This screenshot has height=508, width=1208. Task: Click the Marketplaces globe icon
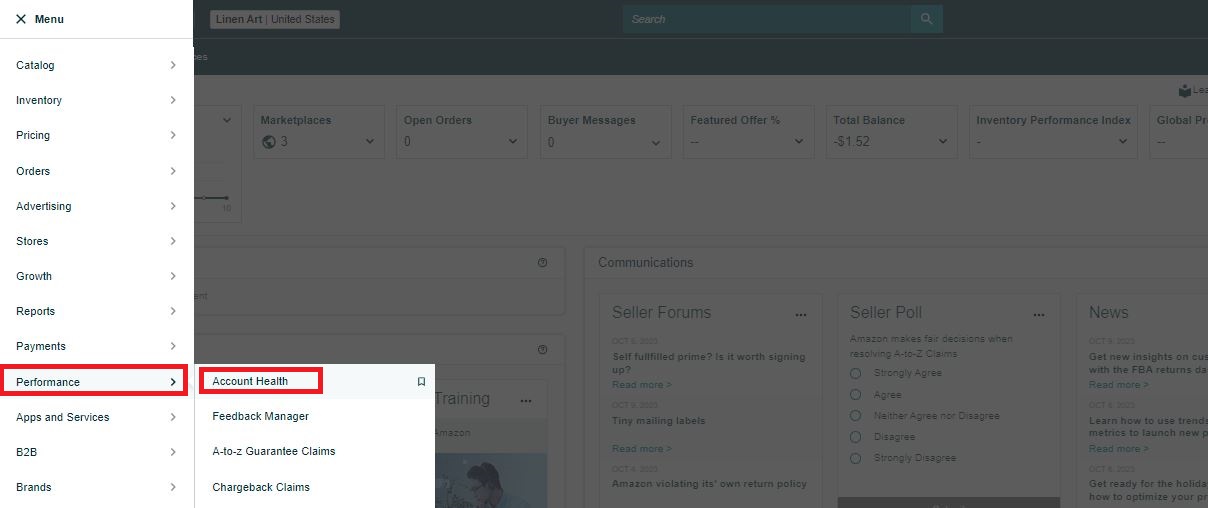pos(268,142)
